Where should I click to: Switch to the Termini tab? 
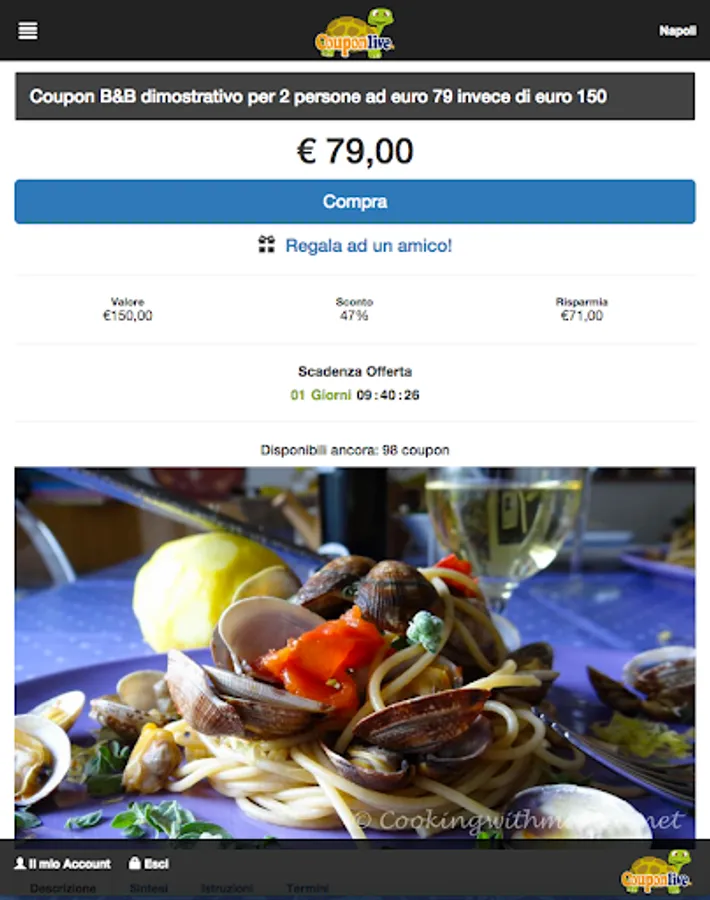[x=308, y=888]
